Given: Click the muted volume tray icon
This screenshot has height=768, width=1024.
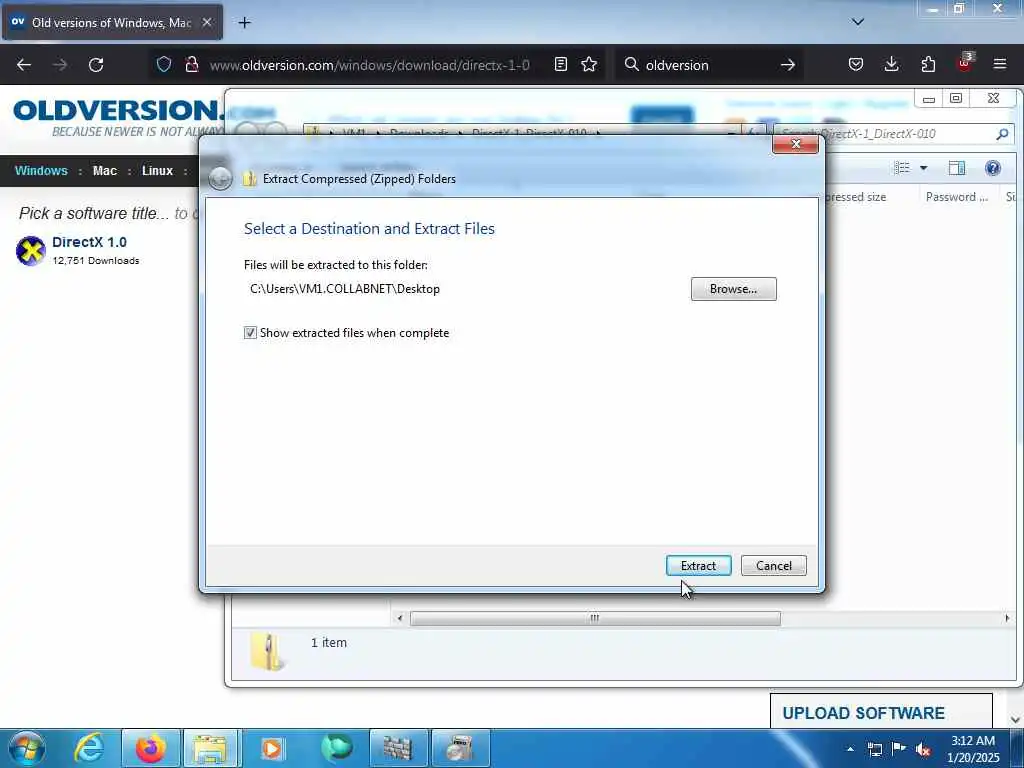Looking at the screenshot, I should 923,750.
